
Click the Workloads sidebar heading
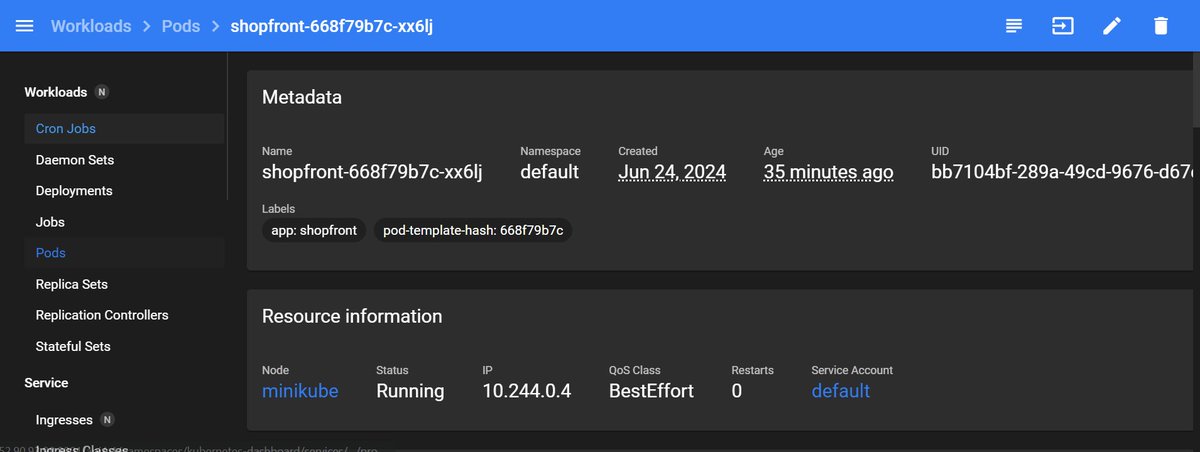56,92
